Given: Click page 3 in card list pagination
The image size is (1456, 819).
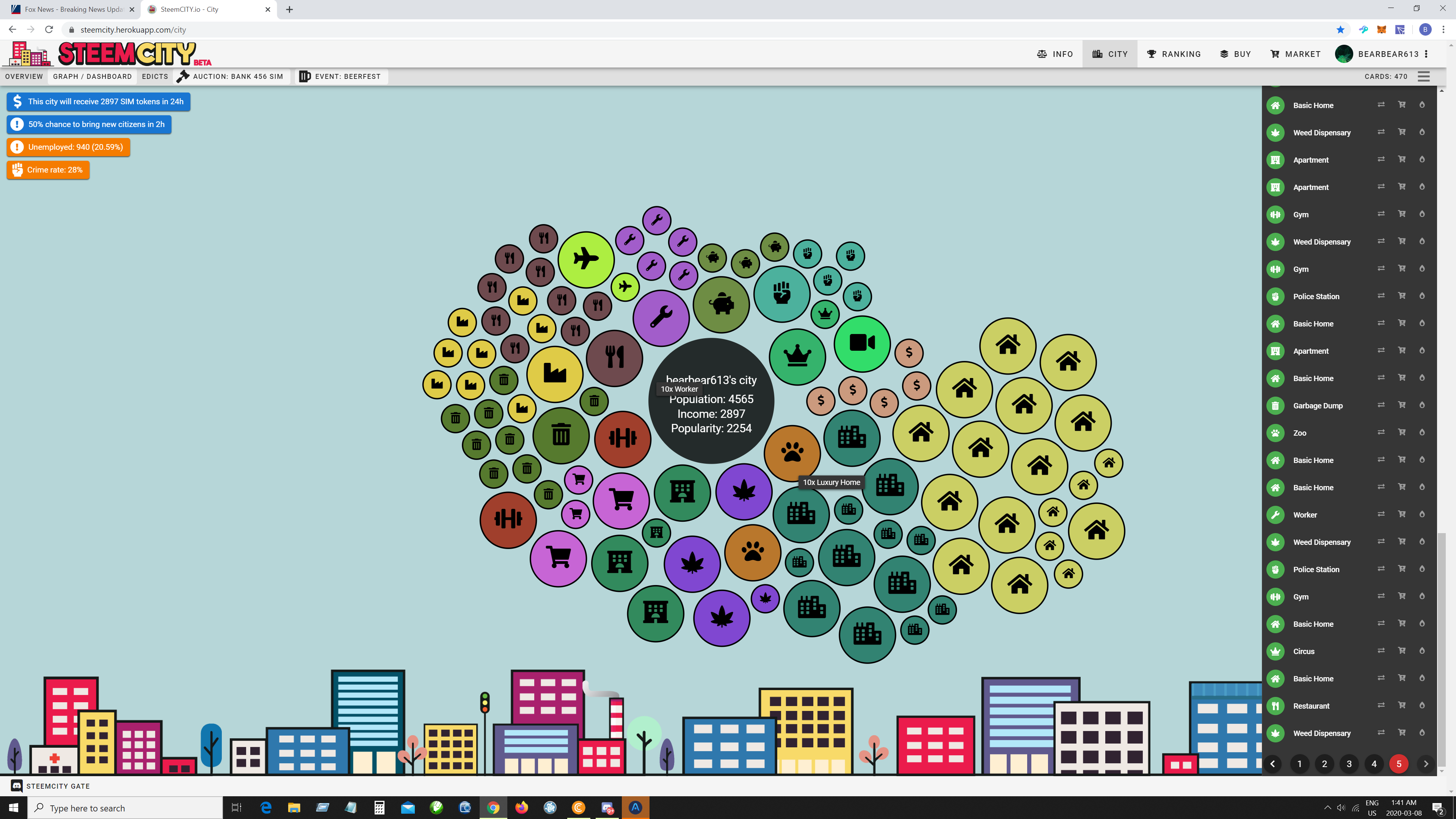Looking at the screenshot, I should (1349, 764).
